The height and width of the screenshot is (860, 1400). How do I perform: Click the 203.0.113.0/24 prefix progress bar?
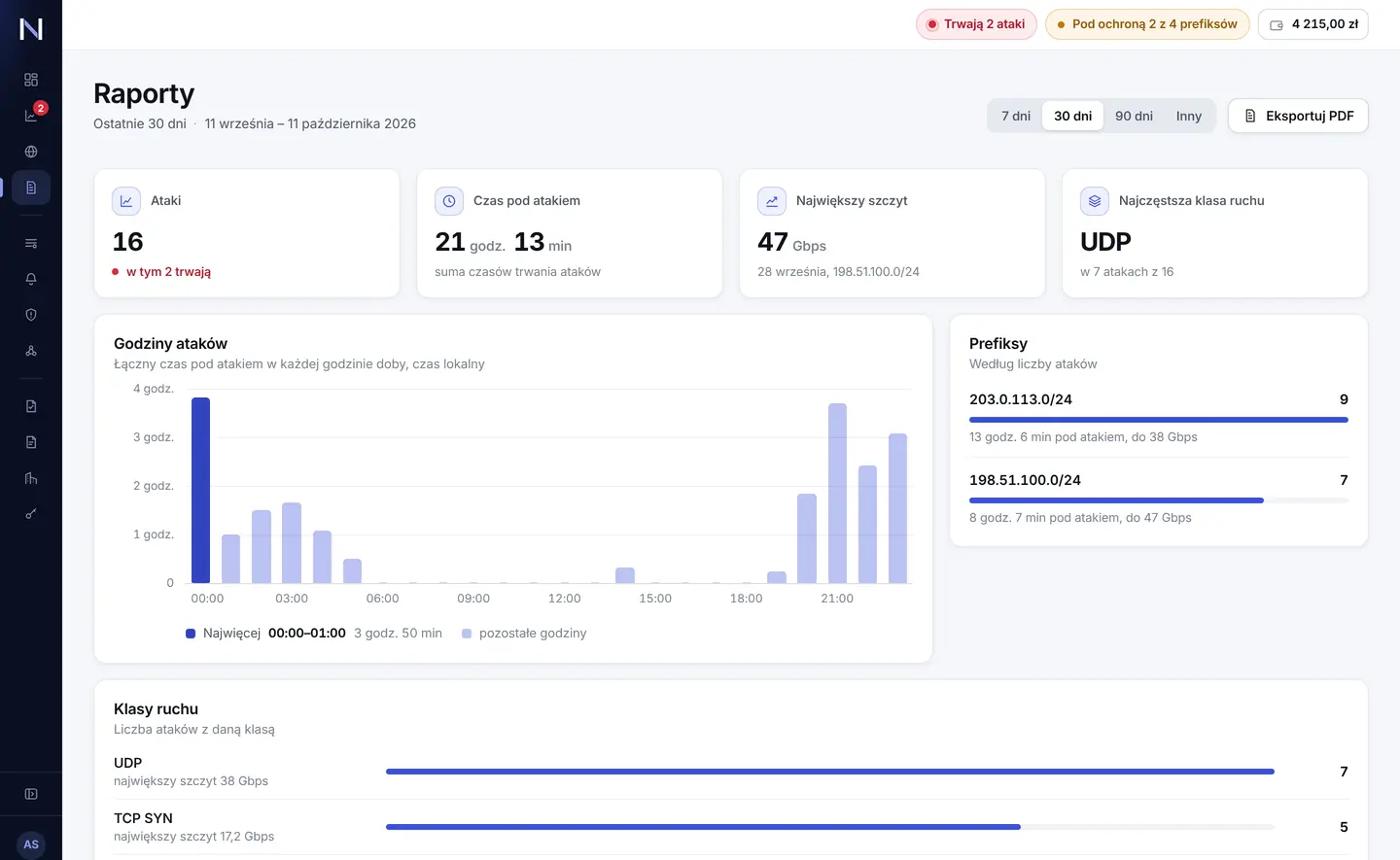(x=1159, y=420)
